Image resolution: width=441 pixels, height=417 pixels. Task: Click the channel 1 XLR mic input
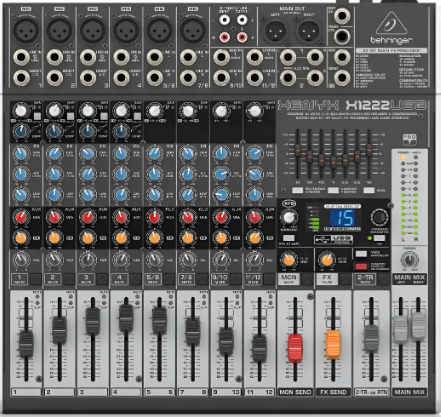[26, 31]
